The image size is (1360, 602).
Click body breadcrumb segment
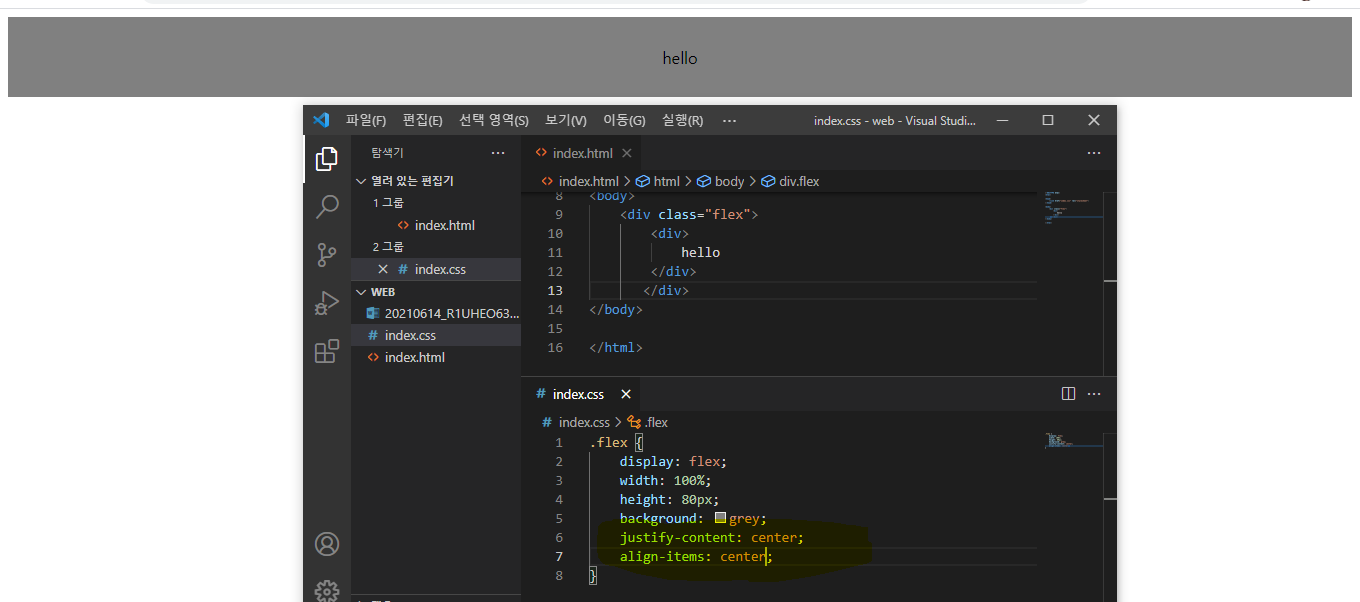tap(721, 181)
